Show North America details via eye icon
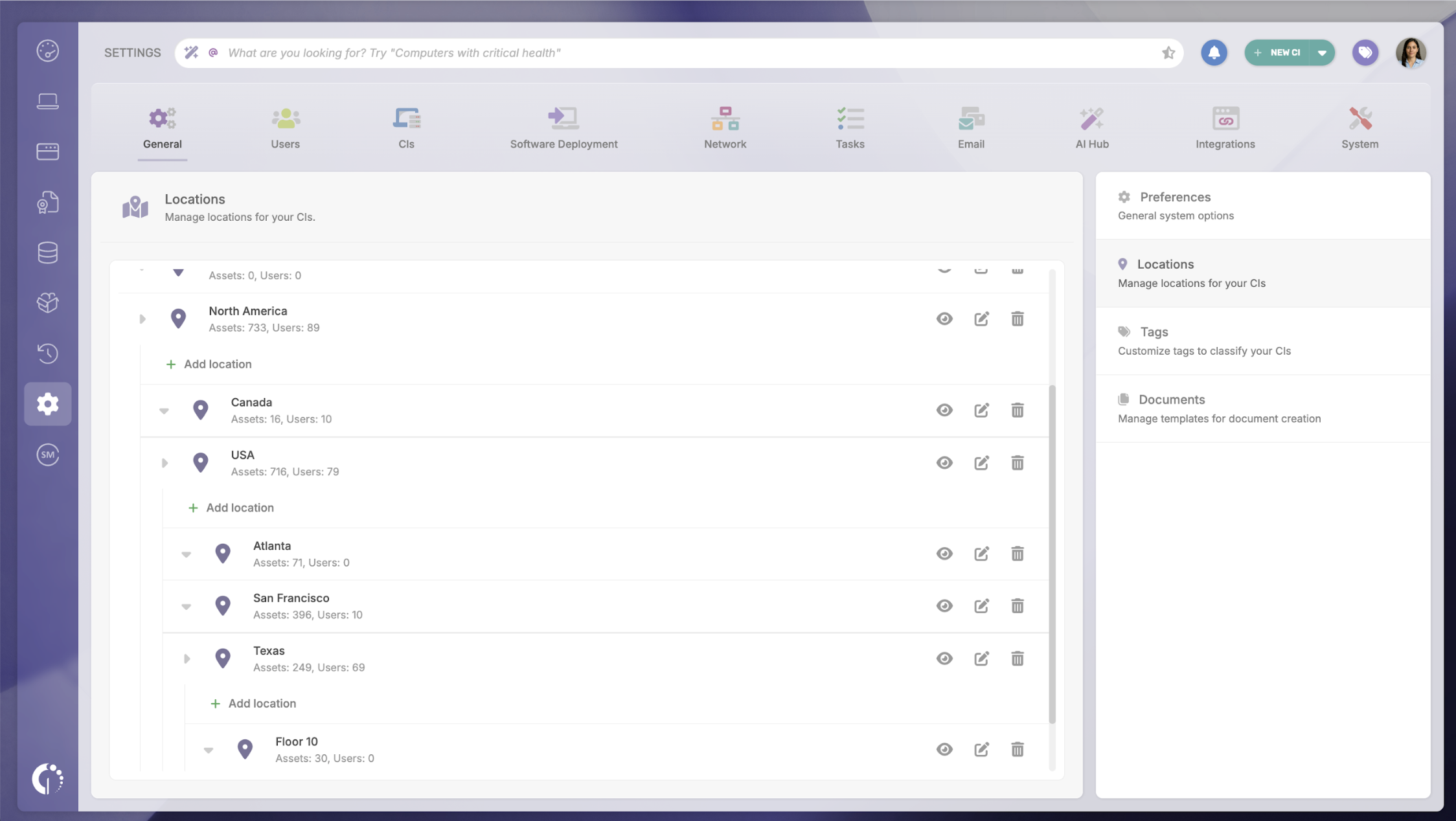The image size is (1456, 821). (x=944, y=319)
